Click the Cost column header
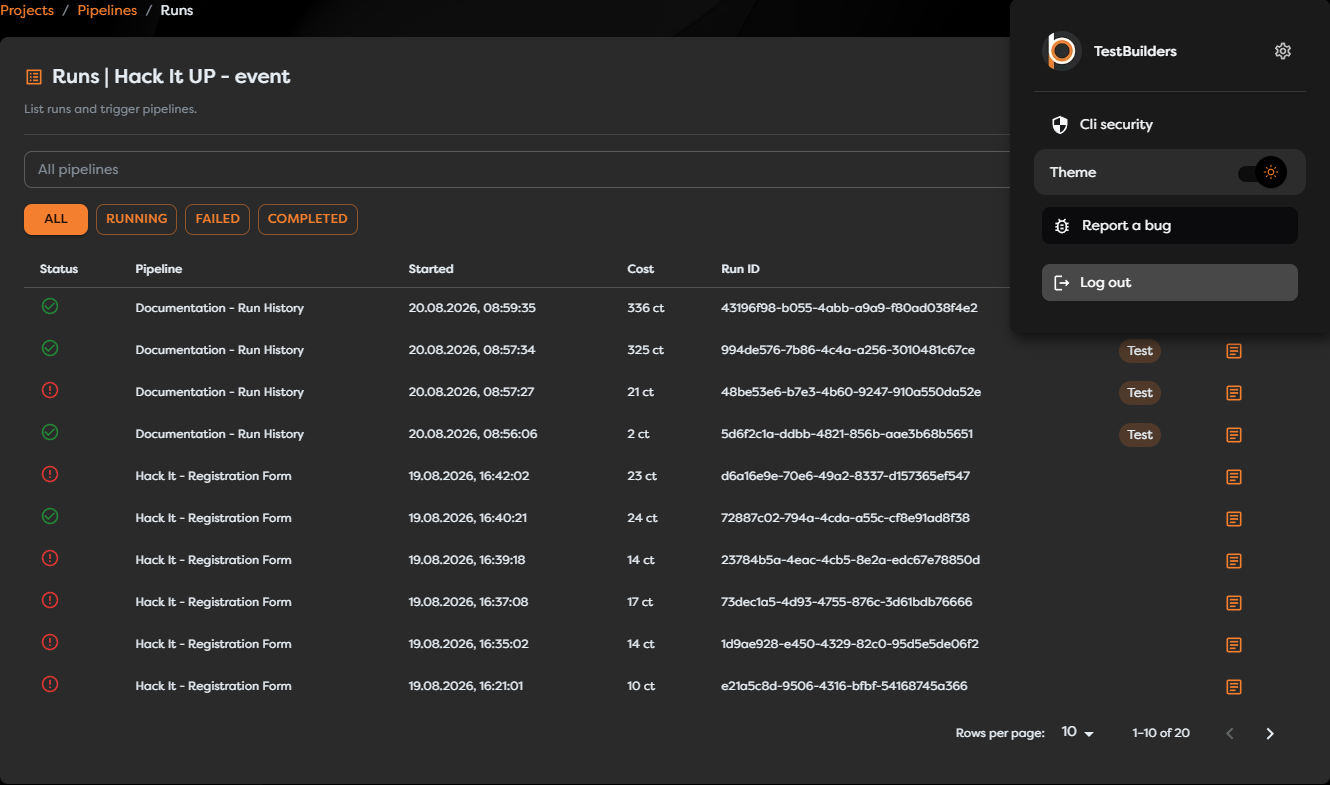This screenshot has width=1330, height=785. (641, 269)
